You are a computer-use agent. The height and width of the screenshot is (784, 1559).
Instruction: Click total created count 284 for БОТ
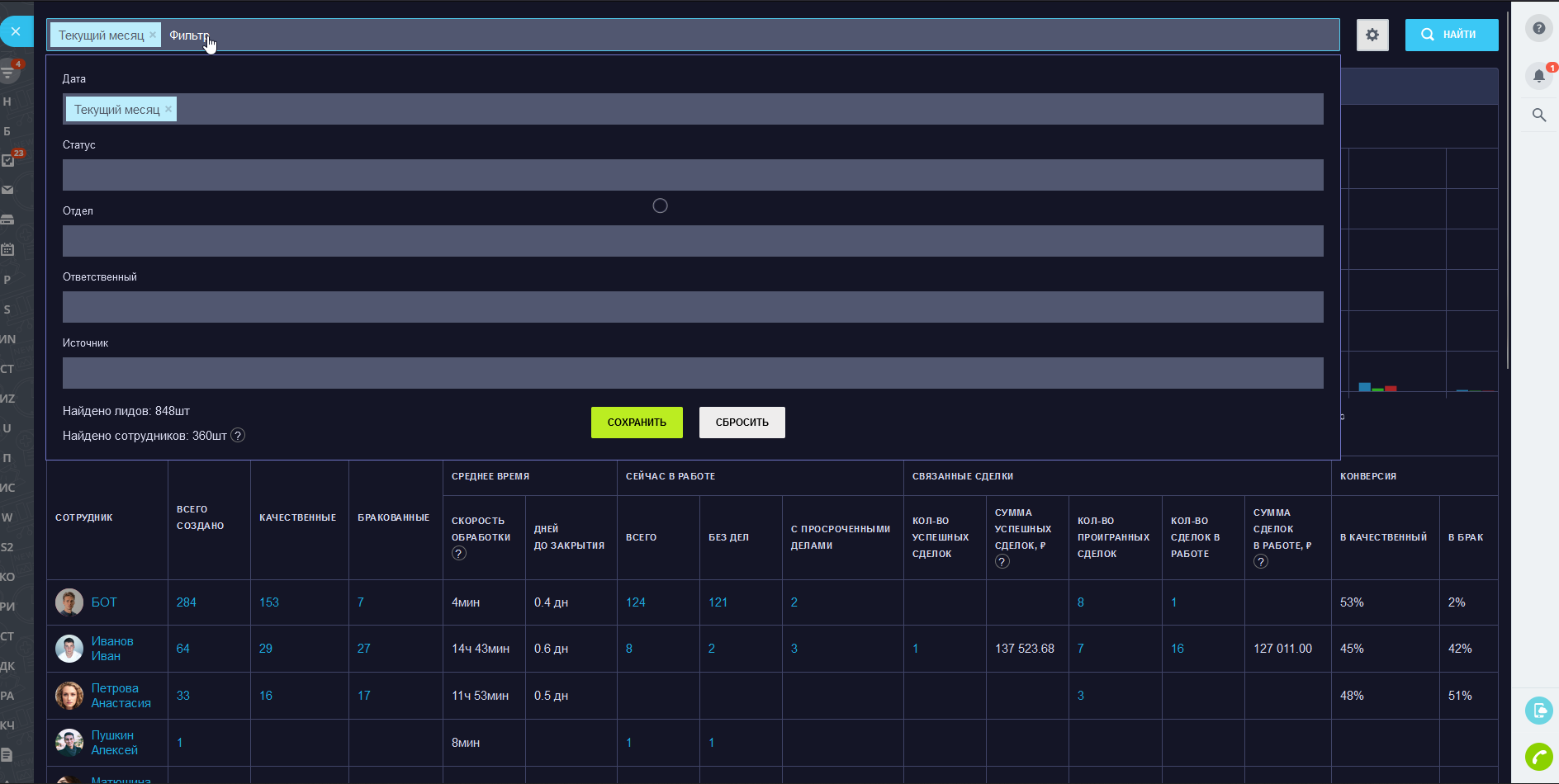[x=186, y=602]
